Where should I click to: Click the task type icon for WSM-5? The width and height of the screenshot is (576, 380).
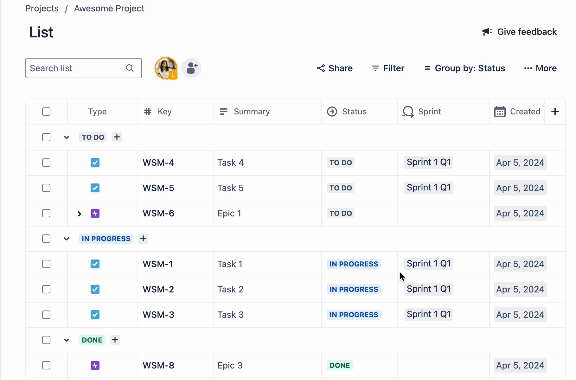(95, 188)
